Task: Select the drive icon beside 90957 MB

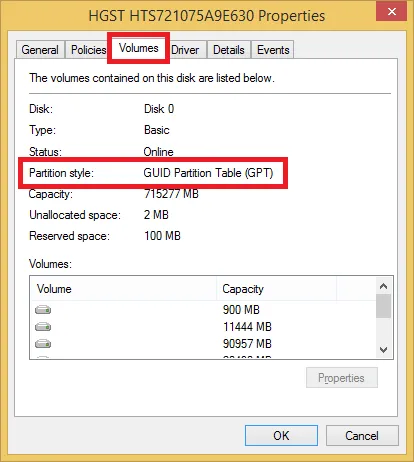Action: tap(43, 344)
